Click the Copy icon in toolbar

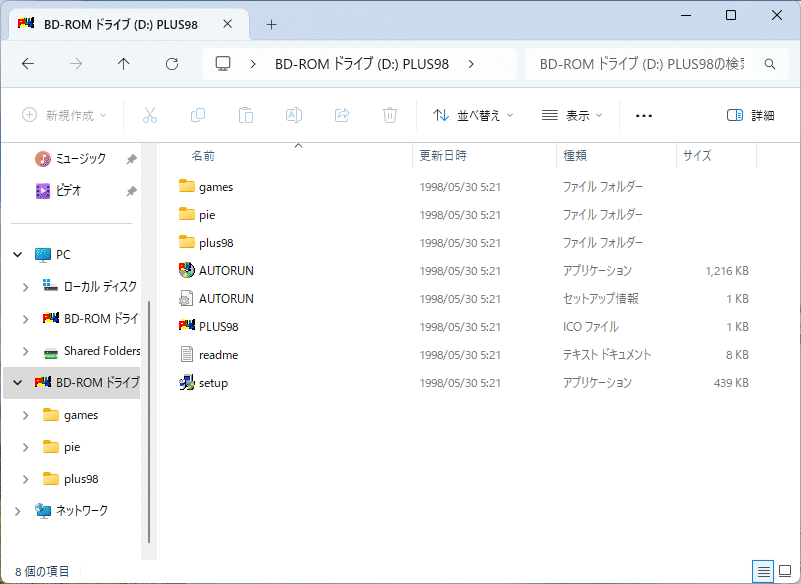pos(198,115)
